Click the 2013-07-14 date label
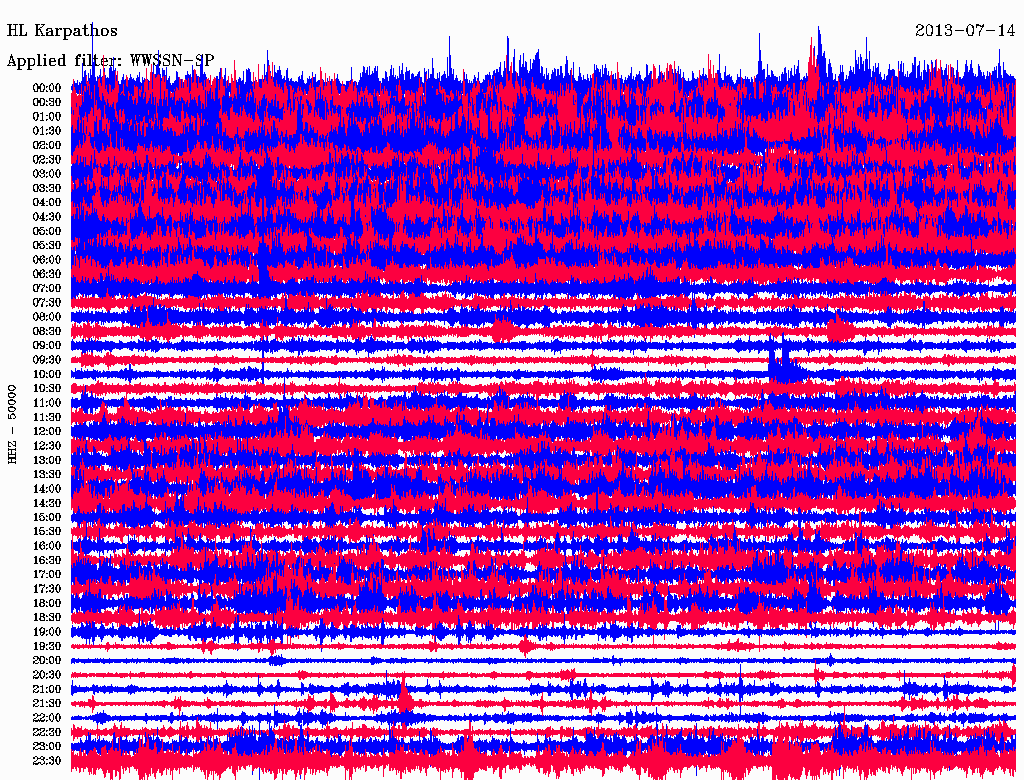This screenshot has width=1024, height=780. click(x=965, y=30)
